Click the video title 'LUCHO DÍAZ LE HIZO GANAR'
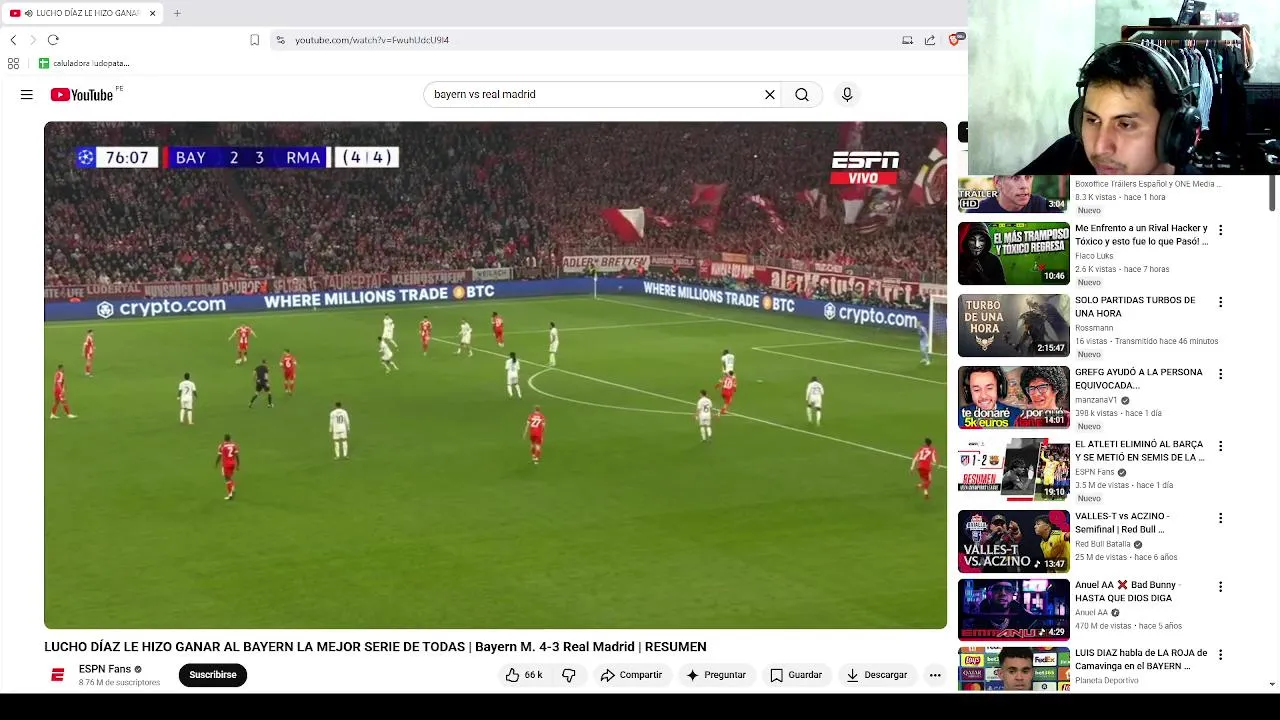Image resolution: width=1280 pixels, height=720 pixels. coord(375,647)
